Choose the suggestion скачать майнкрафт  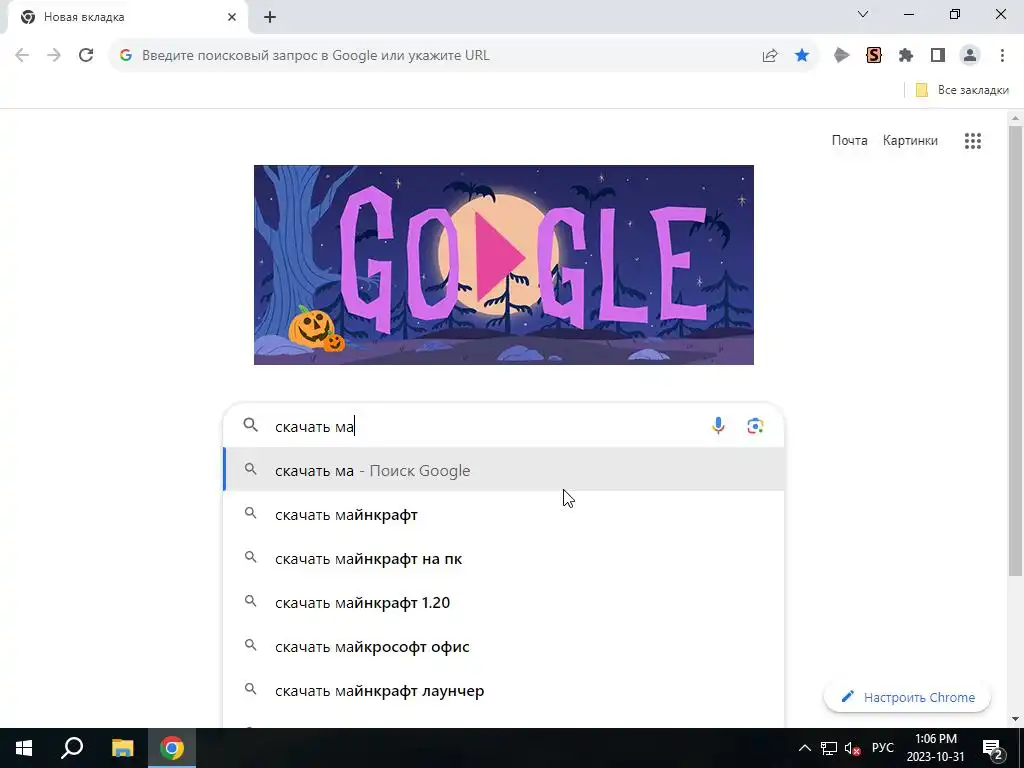pyautogui.click(x=503, y=515)
